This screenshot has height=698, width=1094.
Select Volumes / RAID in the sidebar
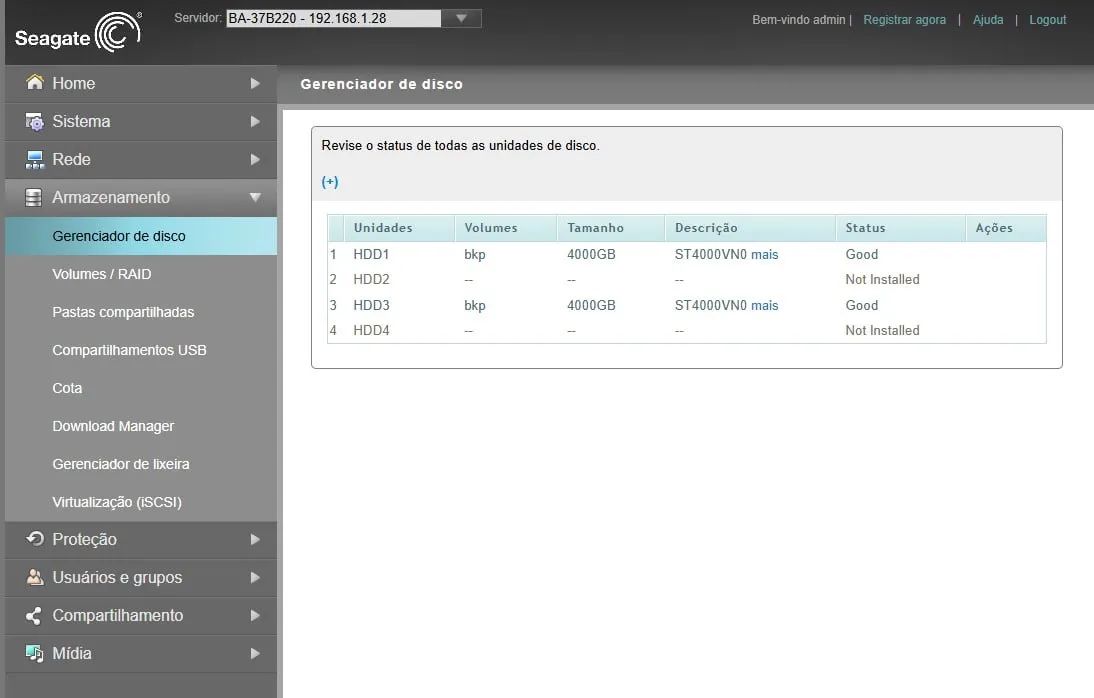[x=101, y=273]
